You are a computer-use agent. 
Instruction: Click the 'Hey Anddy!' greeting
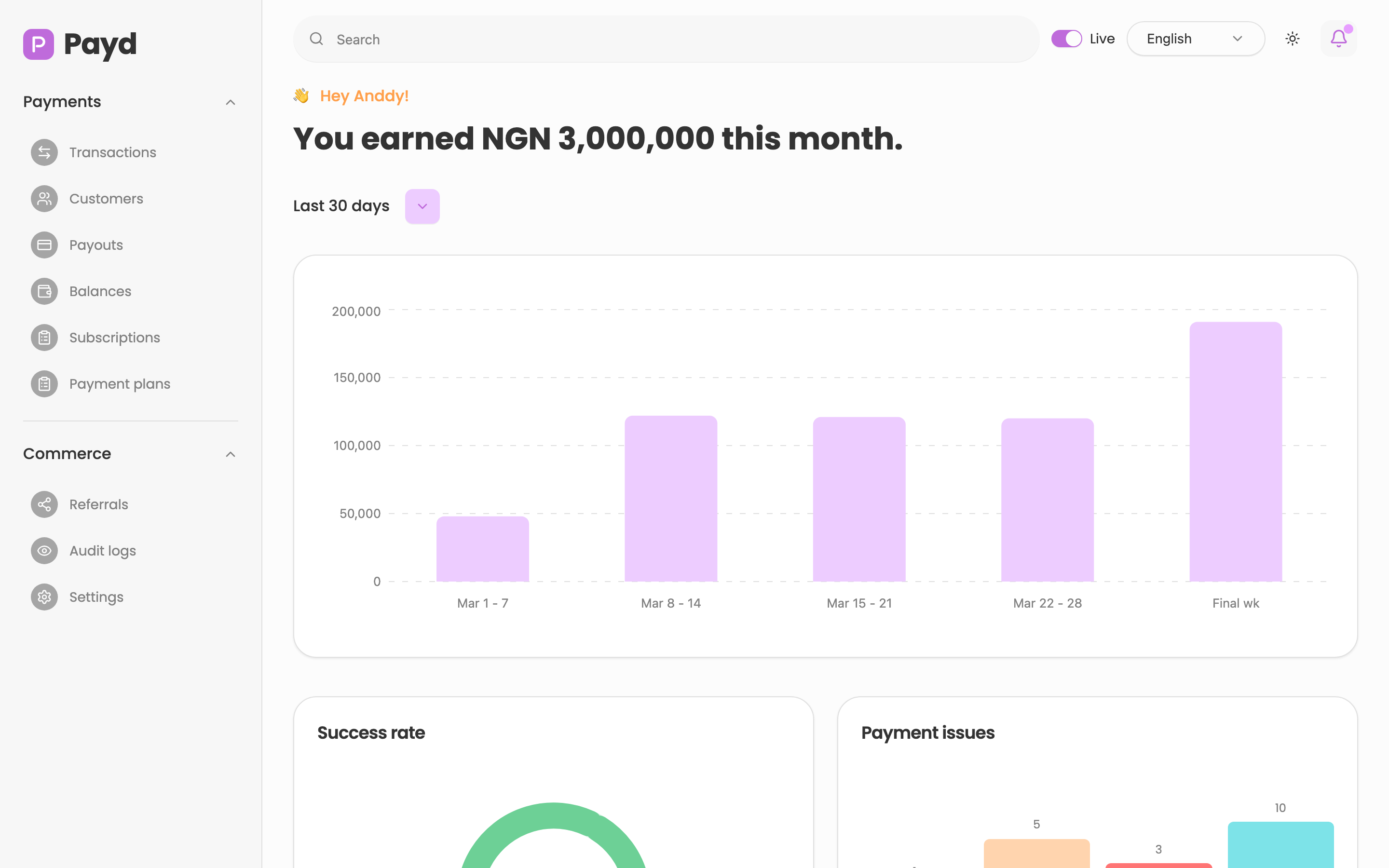(365, 96)
